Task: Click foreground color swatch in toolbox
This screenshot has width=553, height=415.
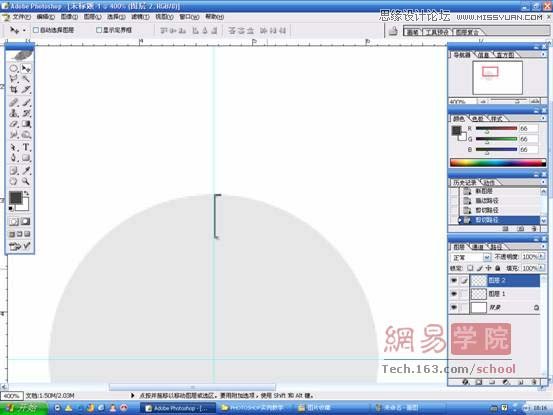Action: coord(16,198)
